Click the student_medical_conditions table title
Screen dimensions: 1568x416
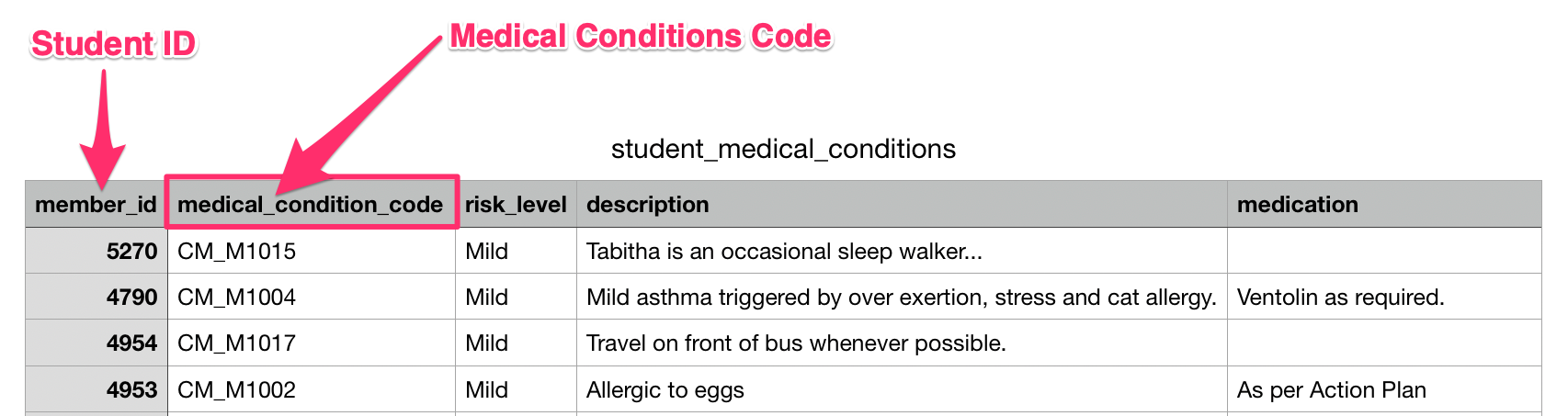click(x=783, y=149)
